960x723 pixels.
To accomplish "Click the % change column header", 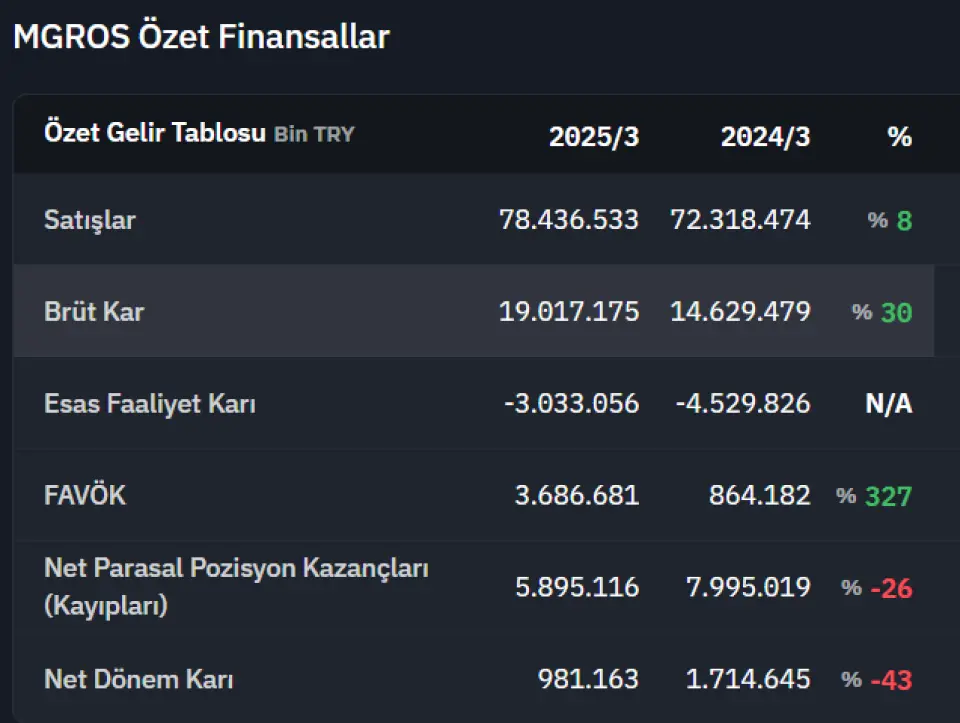I will (899, 137).
